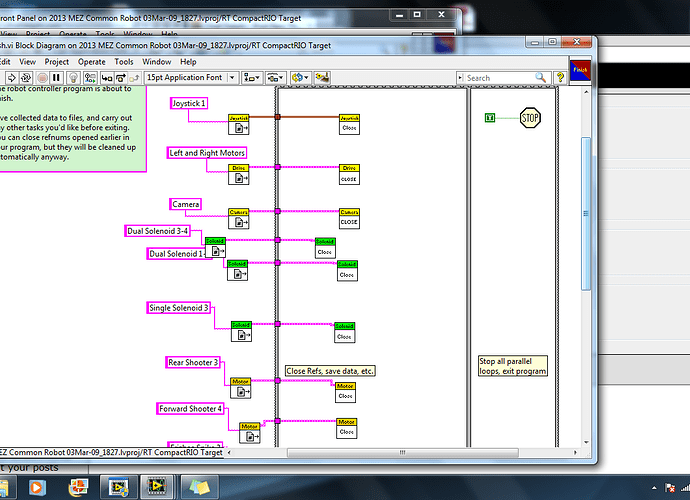
Task: Click the Step Over button
Action: coord(121,78)
